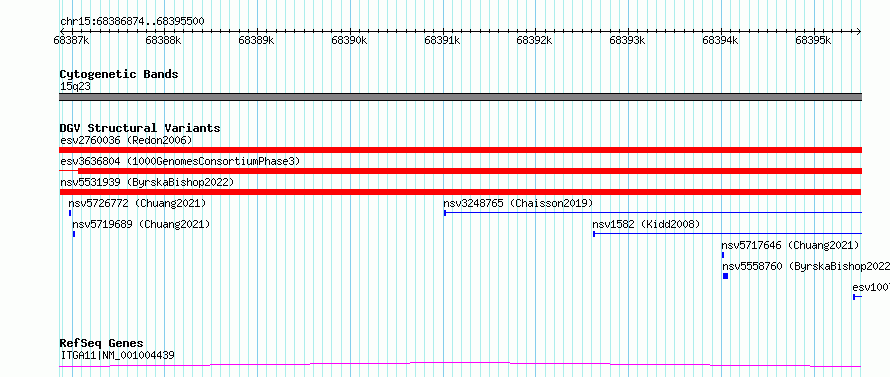This screenshot has width=890, height=377.
Task: Select the blue nsv3248765 variant line
Action: point(653,213)
